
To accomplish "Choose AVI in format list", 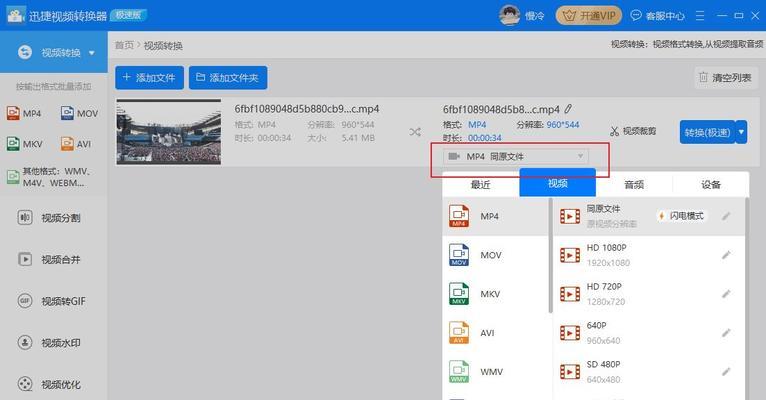I will [x=495, y=333].
